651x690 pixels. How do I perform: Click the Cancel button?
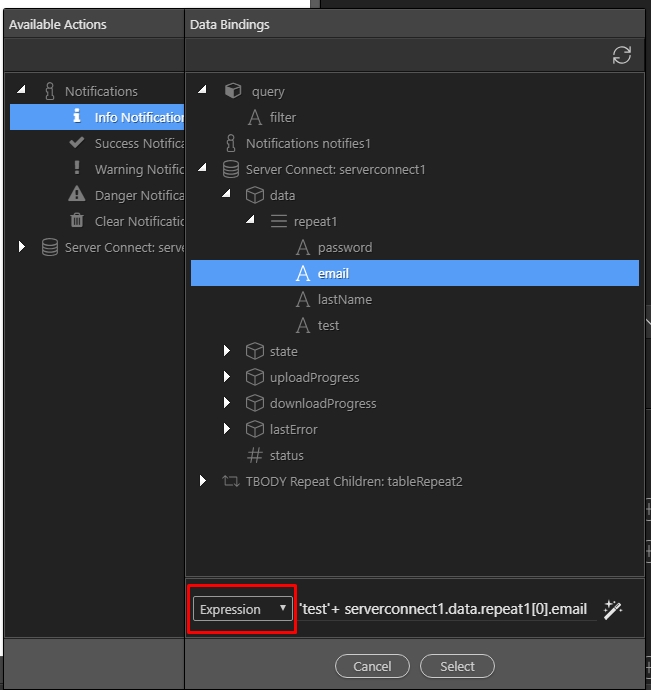(372, 666)
